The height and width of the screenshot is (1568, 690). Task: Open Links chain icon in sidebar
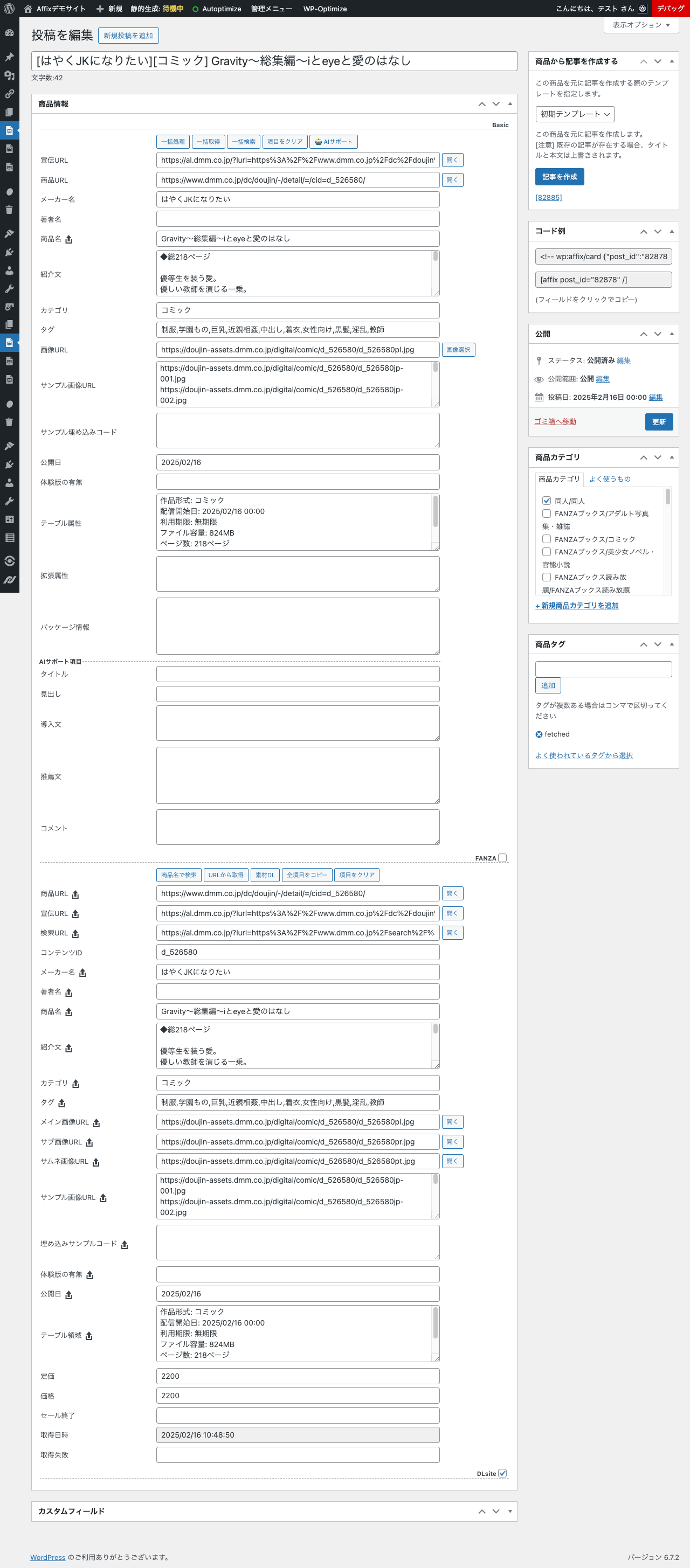point(9,94)
